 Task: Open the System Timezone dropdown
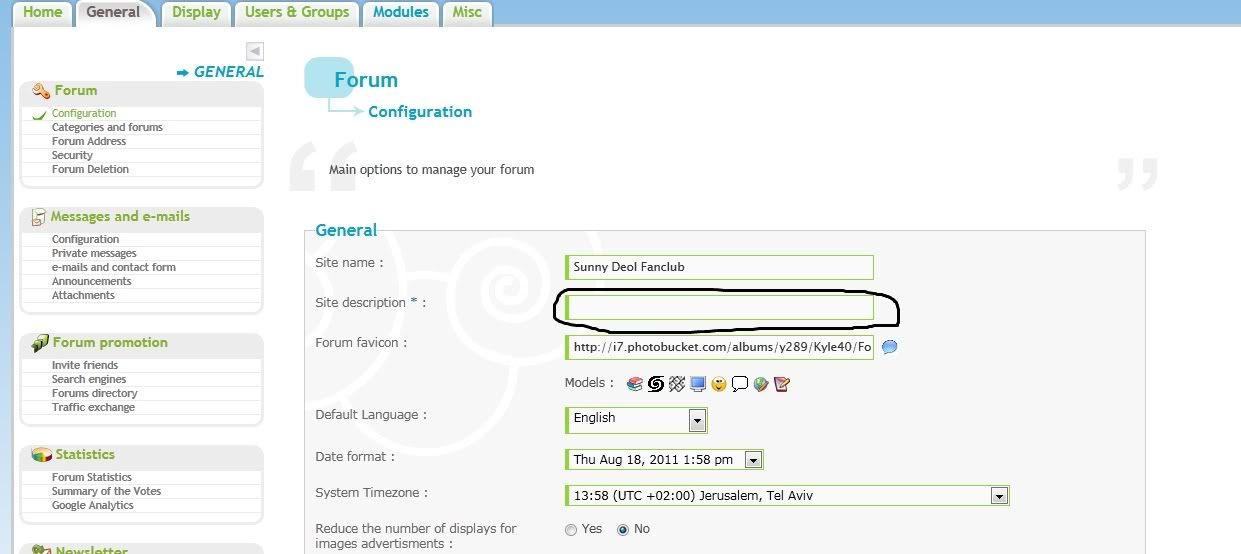click(787, 496)
